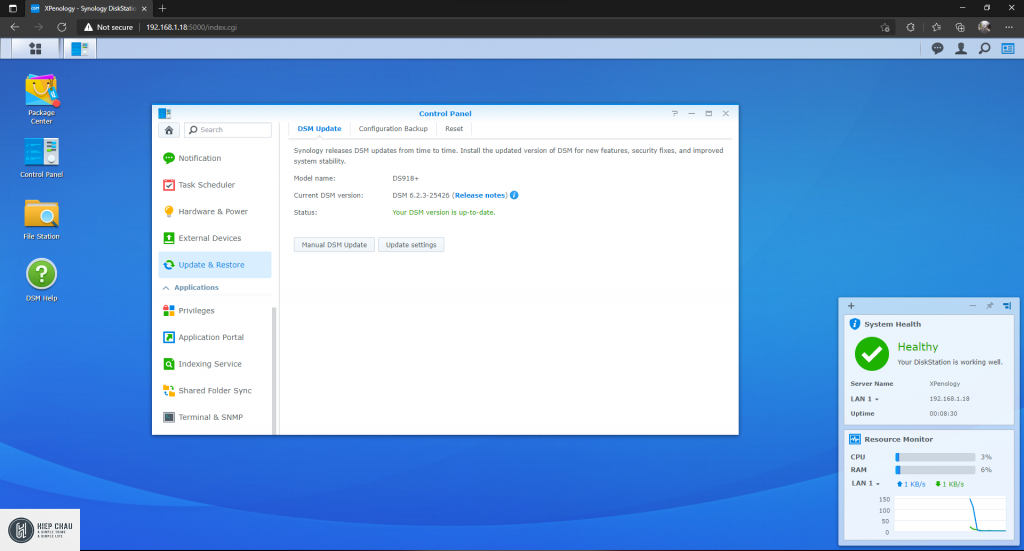Open Indexing Service settings

click(215, 364)
